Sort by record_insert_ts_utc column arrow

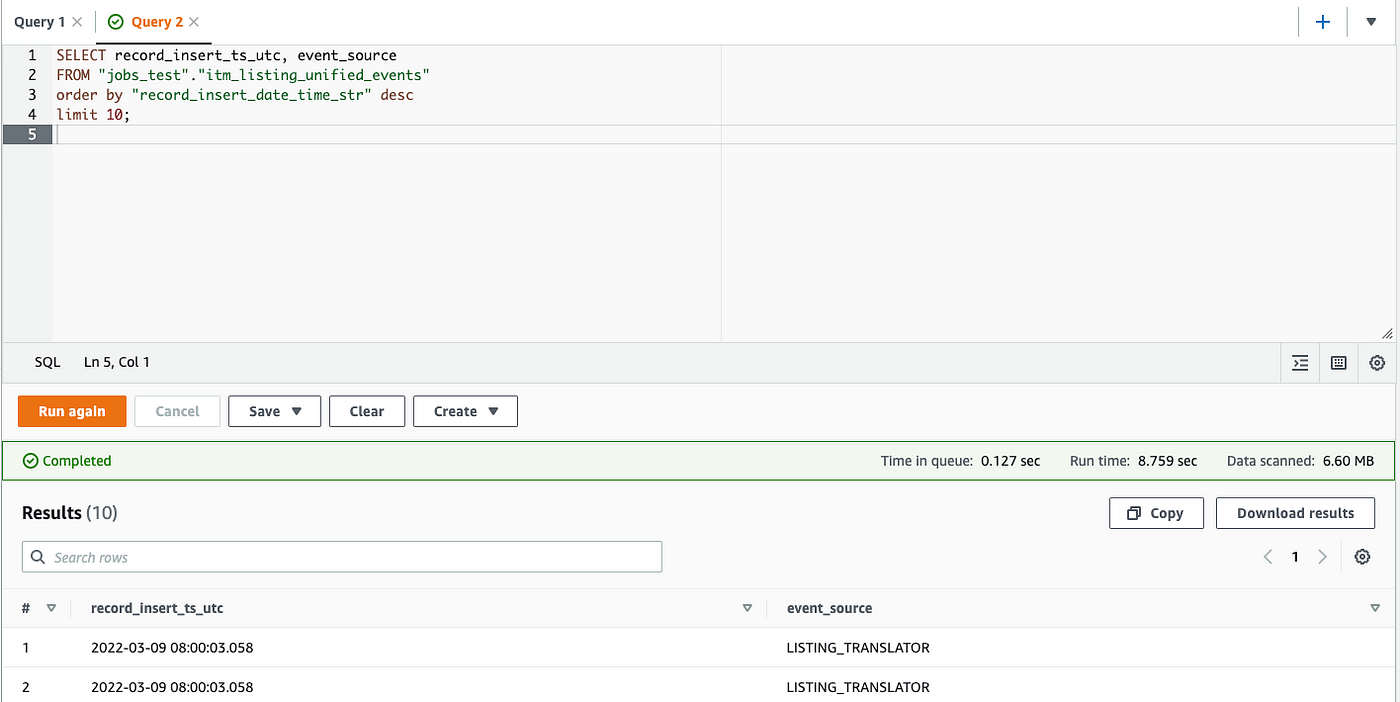747,608
